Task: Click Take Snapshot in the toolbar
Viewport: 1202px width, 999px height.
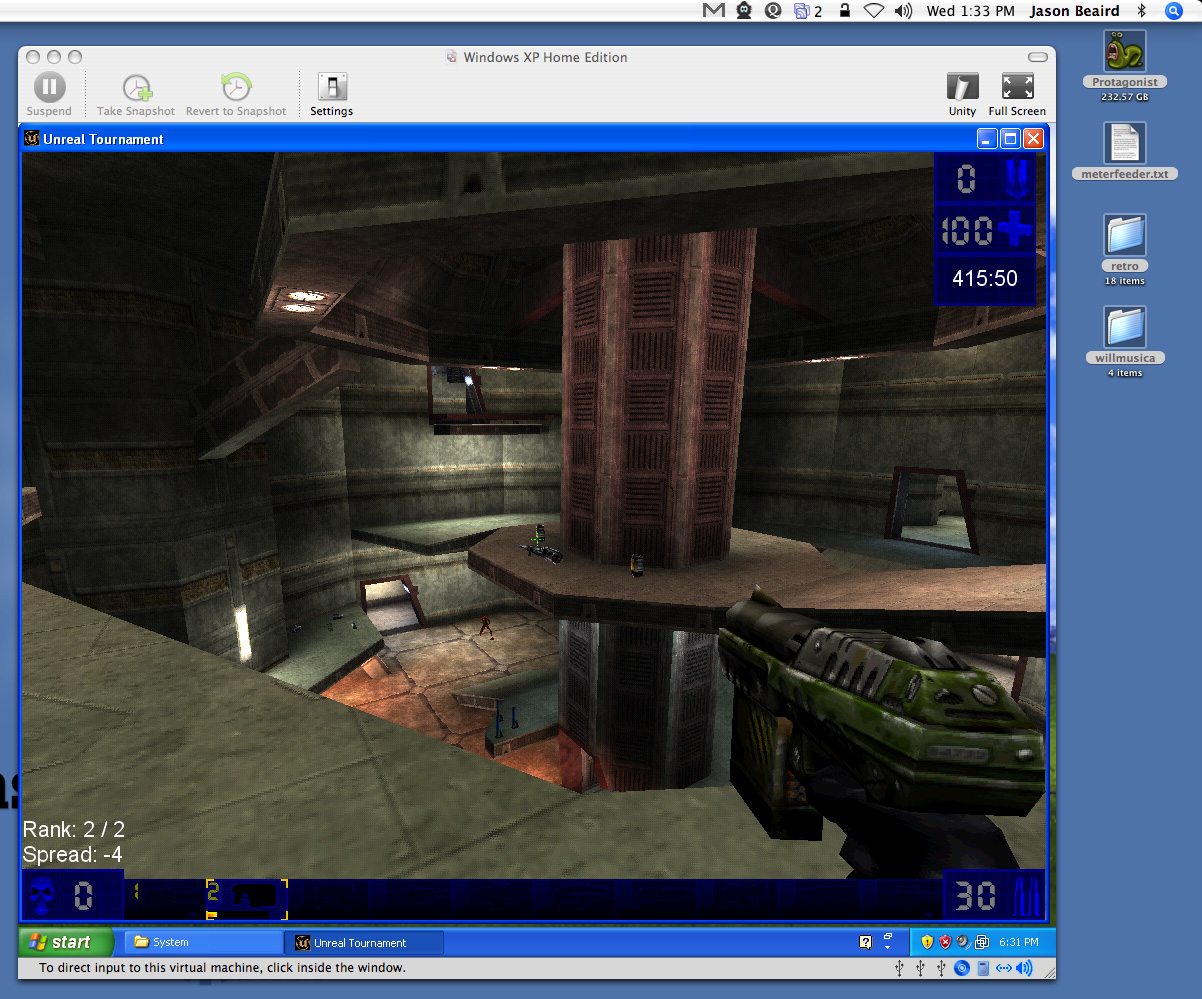Action: coord(136,95)
